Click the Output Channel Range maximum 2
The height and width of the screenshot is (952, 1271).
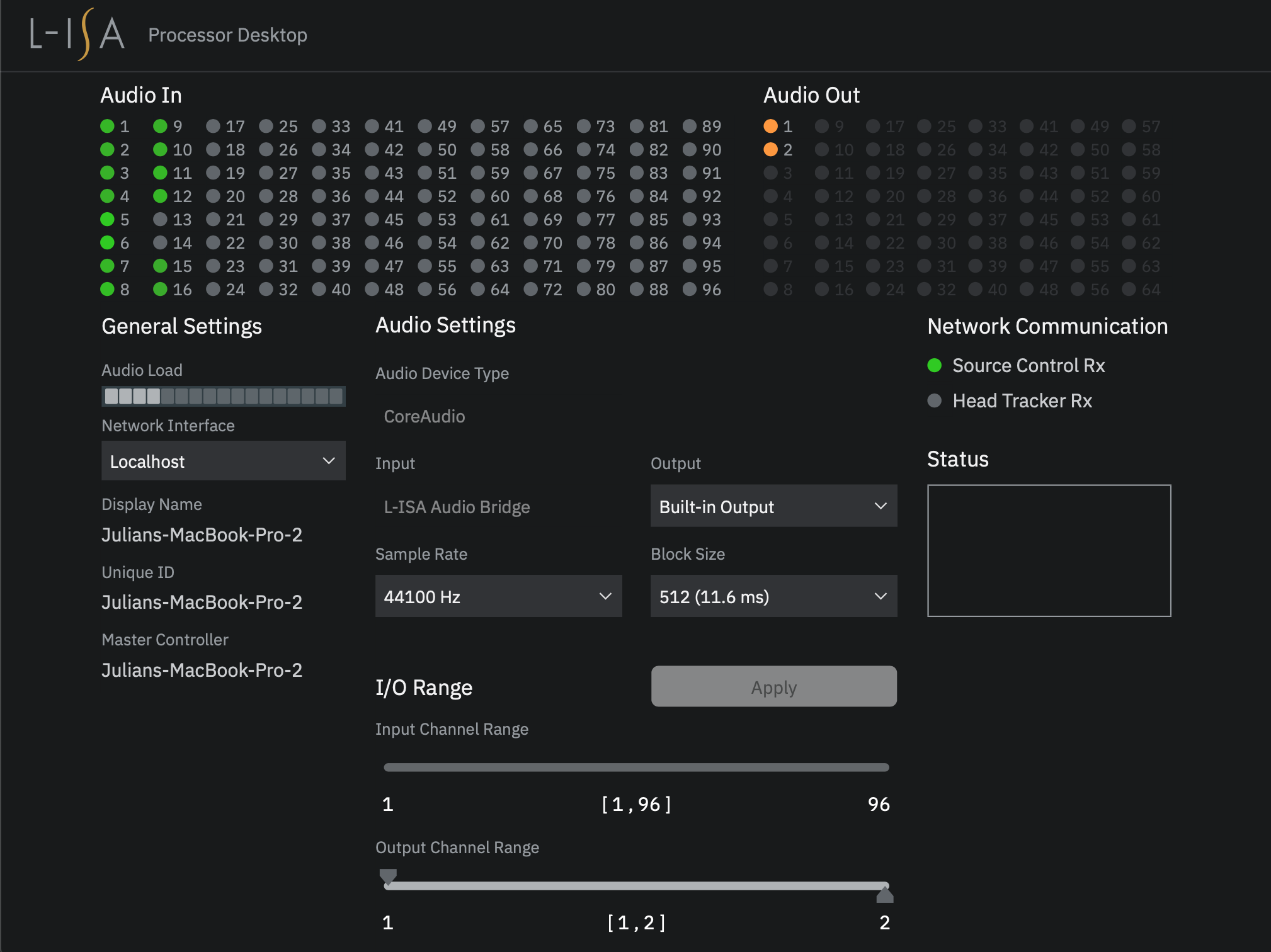(x=884, y=923)
